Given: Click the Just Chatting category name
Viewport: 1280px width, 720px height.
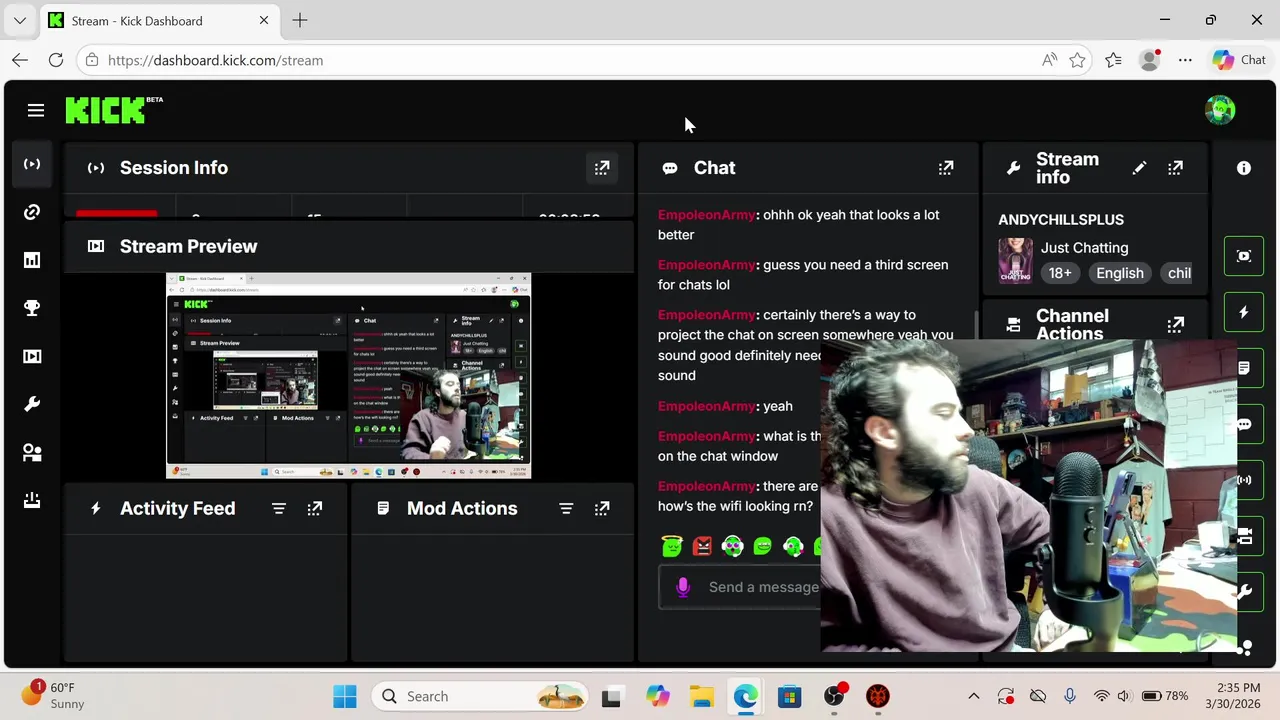Looking at the screenshot, I should coord(1084,248).
